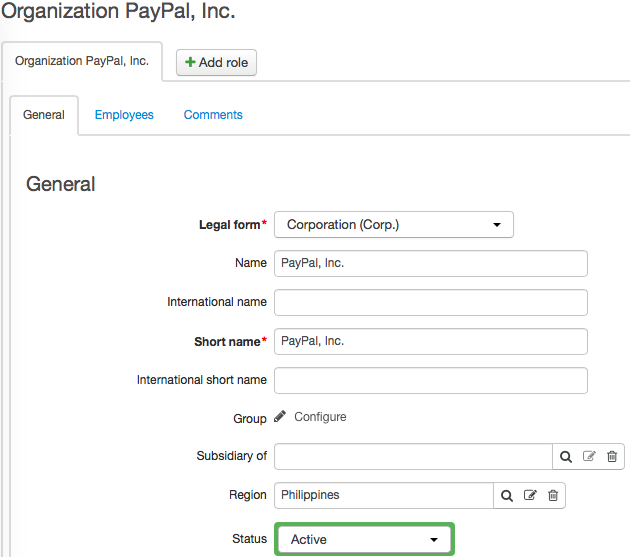The height and width of the screenshot is (557, 630).
Task: Click the green plus Add role button
Action: 216,62
